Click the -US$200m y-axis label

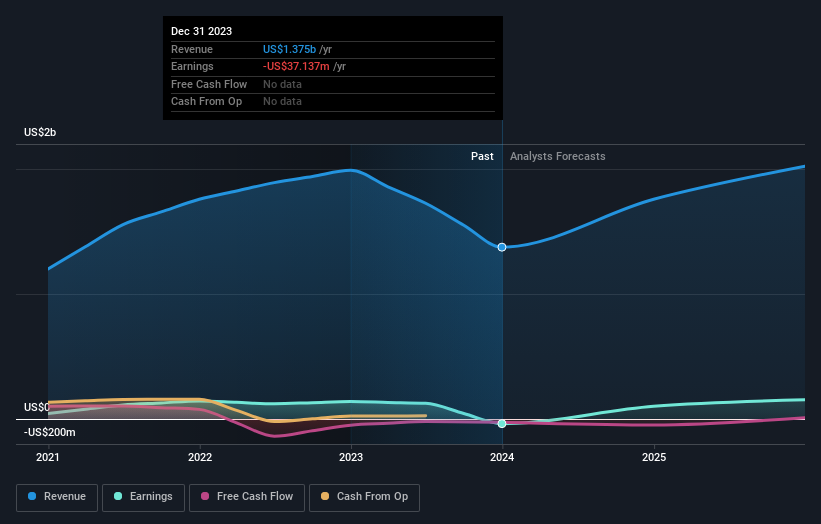tap(50, 432)
